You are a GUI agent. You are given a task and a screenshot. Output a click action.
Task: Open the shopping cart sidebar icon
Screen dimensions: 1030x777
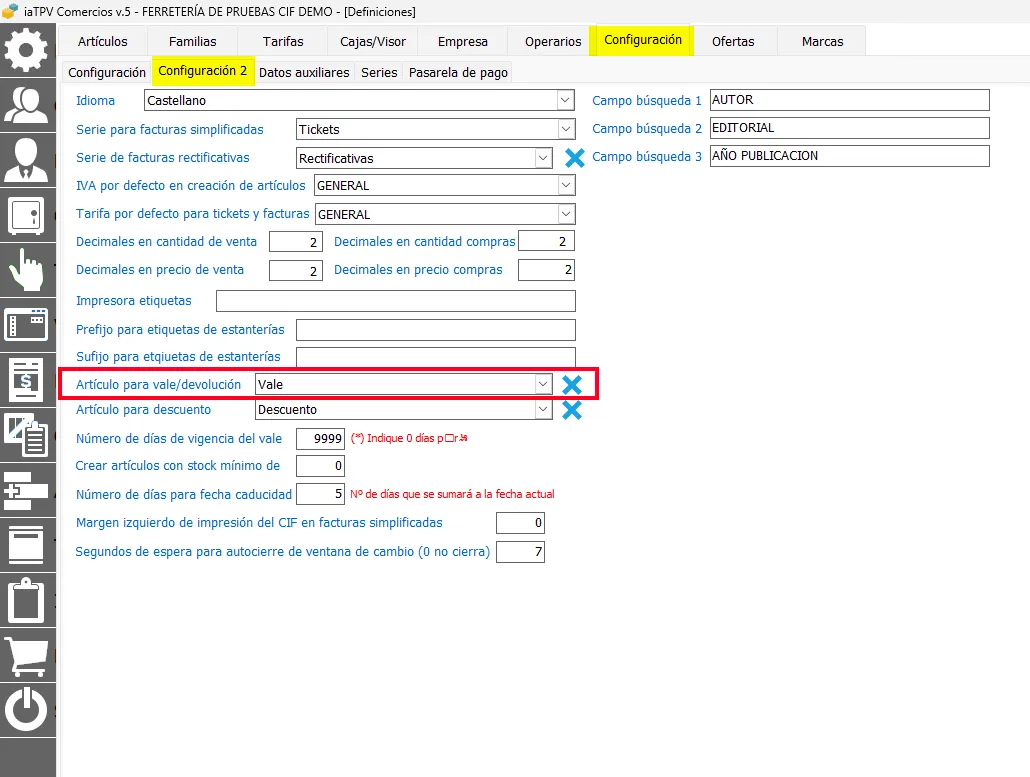tap(26, 655)
